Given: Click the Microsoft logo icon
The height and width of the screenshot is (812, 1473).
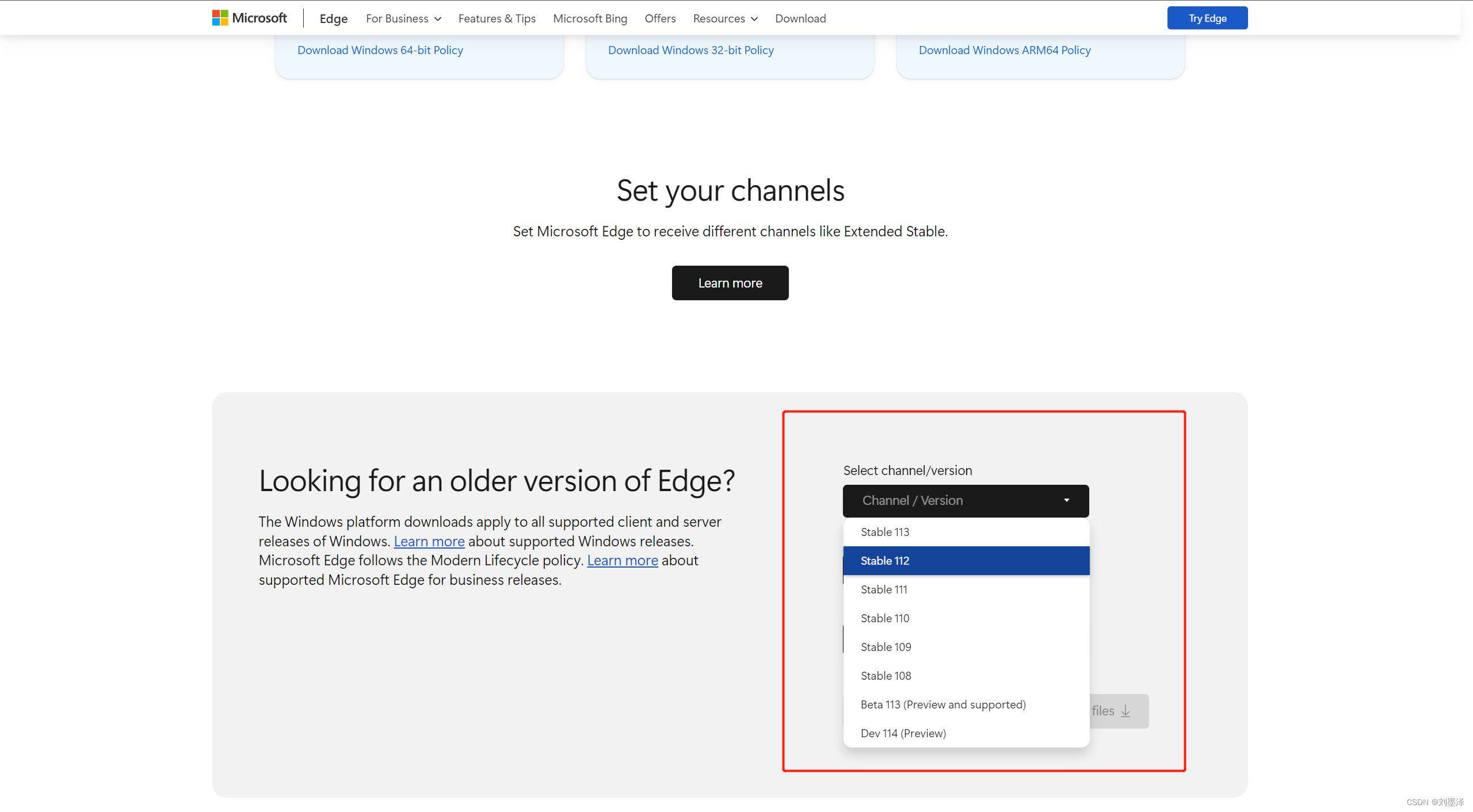Looking at the screenshot, I should click(220, 18).
